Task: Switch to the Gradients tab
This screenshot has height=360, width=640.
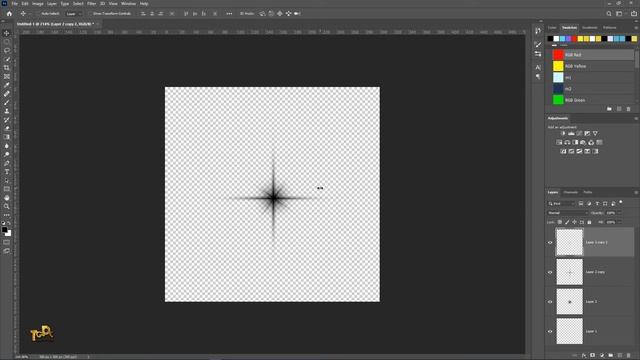Action: pos(589,28)
